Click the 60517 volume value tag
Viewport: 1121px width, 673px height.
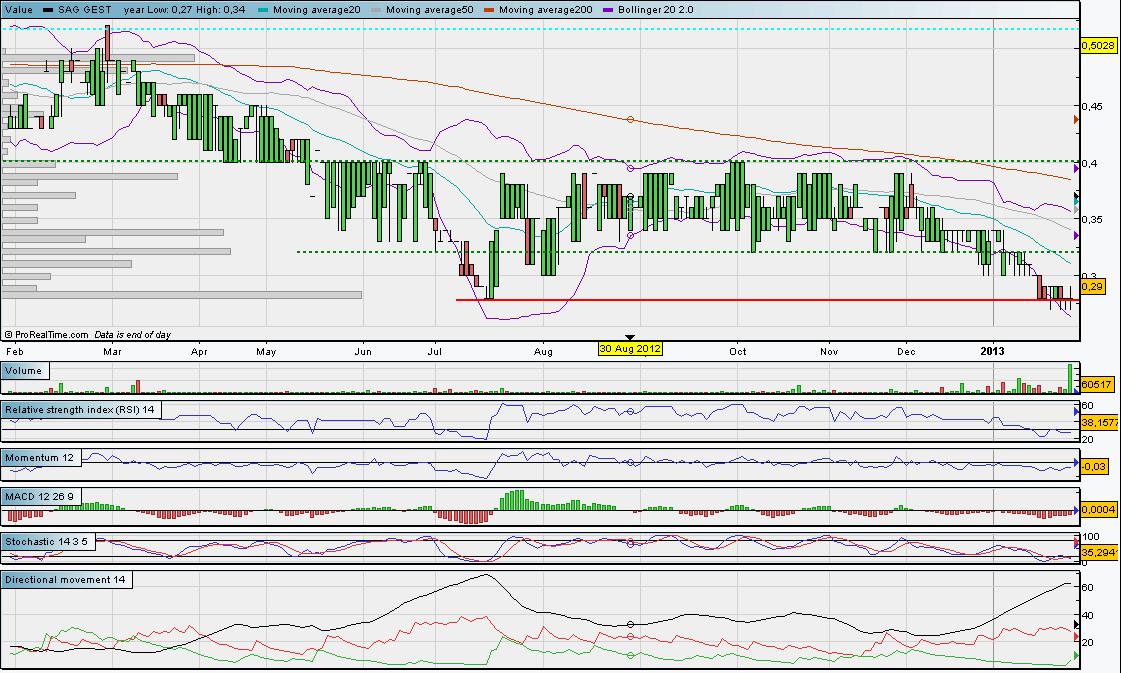pyautogui.click(x=1097, y=384)
